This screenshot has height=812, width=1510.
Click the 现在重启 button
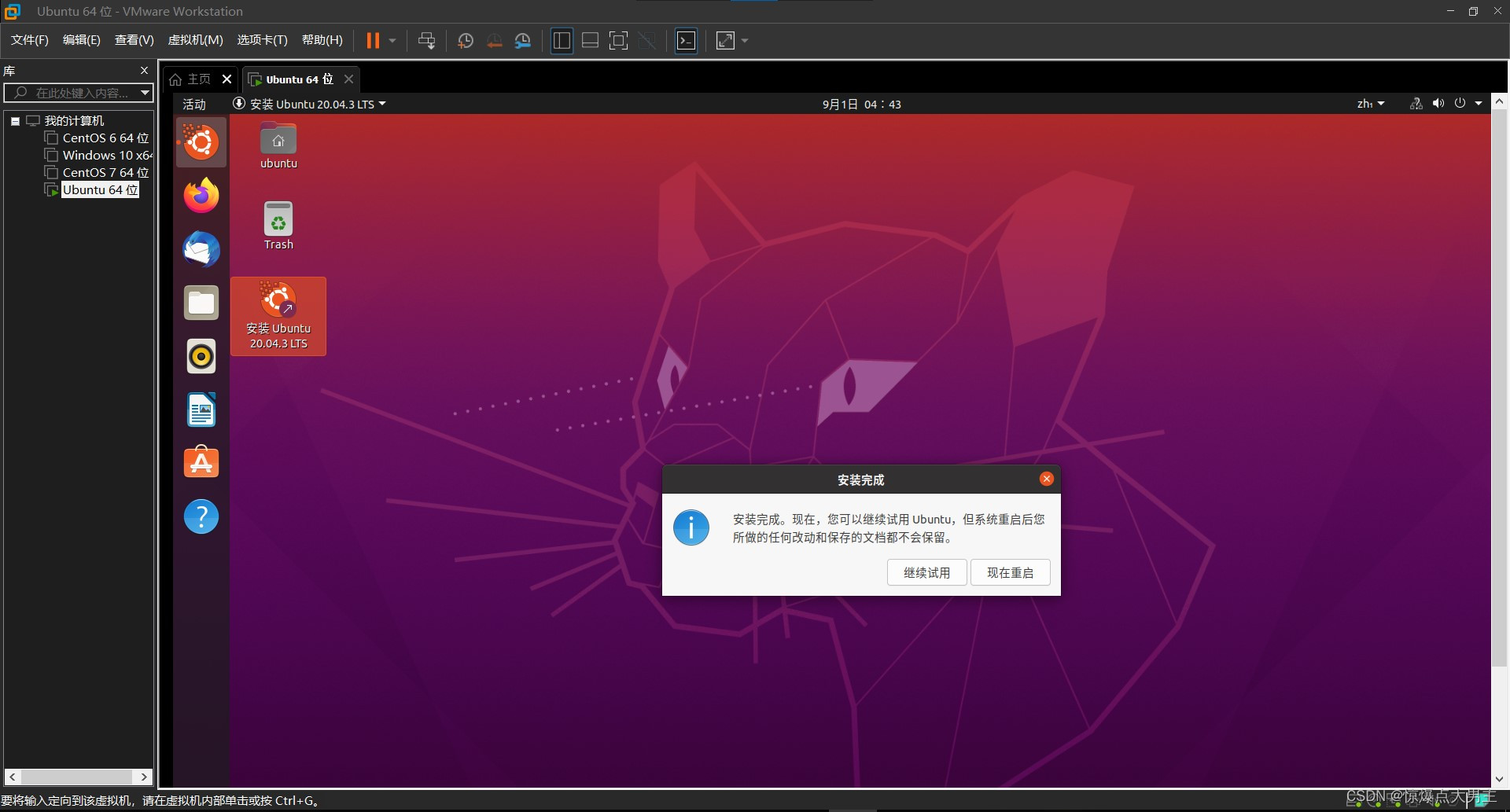pos(1011,572)
